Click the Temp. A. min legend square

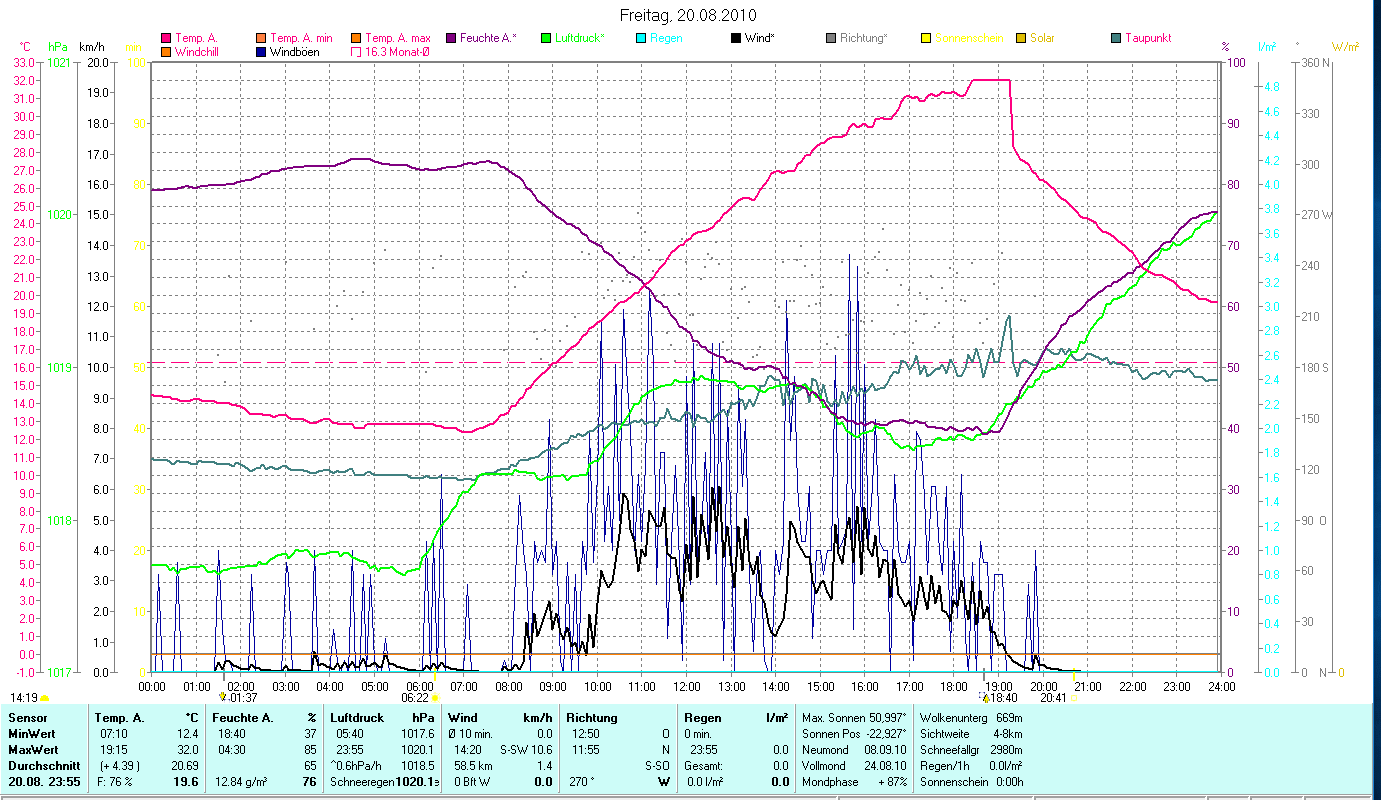[262, 38]
